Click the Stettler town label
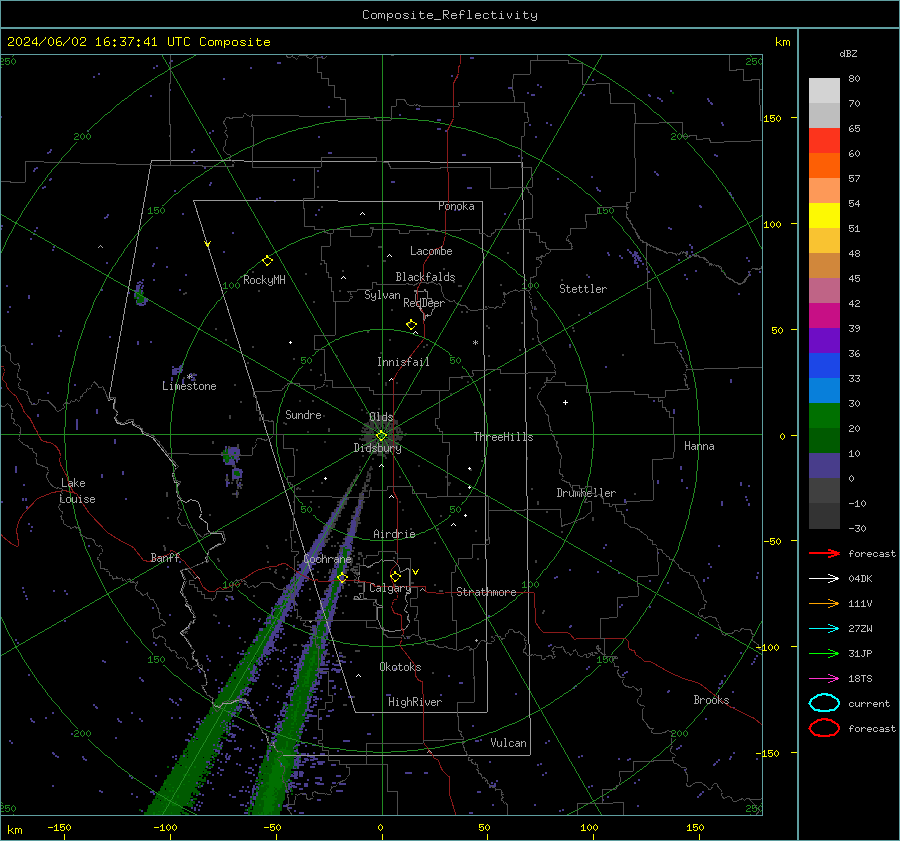 coord(583,289)
